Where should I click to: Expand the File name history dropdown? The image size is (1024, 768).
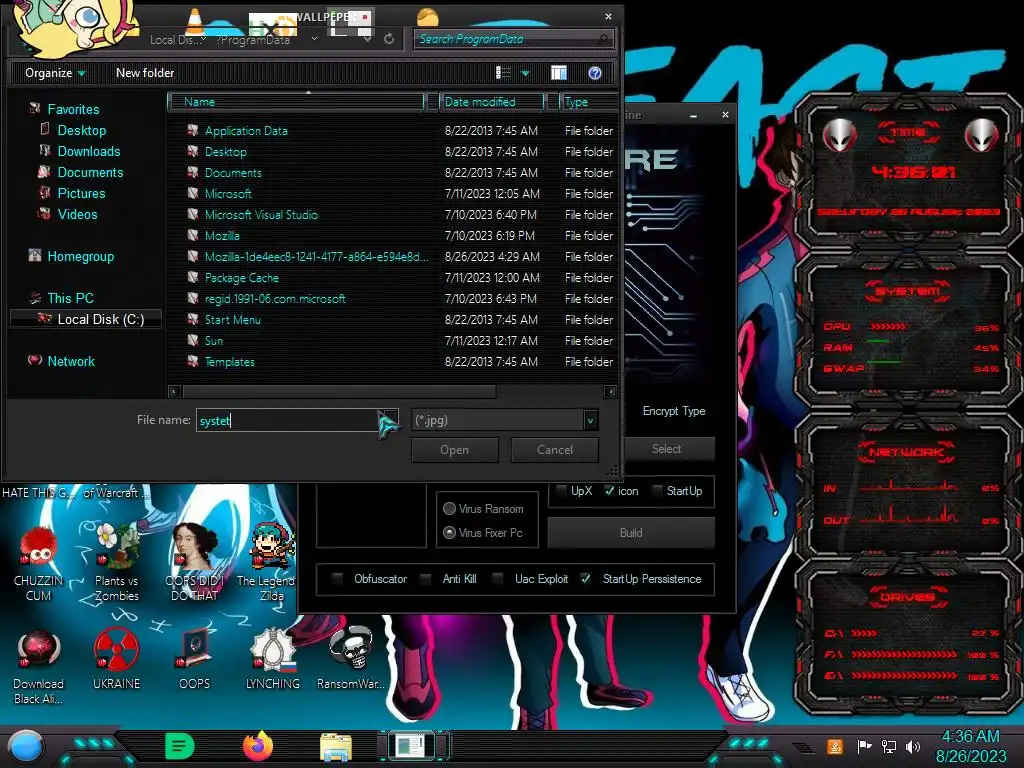tap(390, 419)
